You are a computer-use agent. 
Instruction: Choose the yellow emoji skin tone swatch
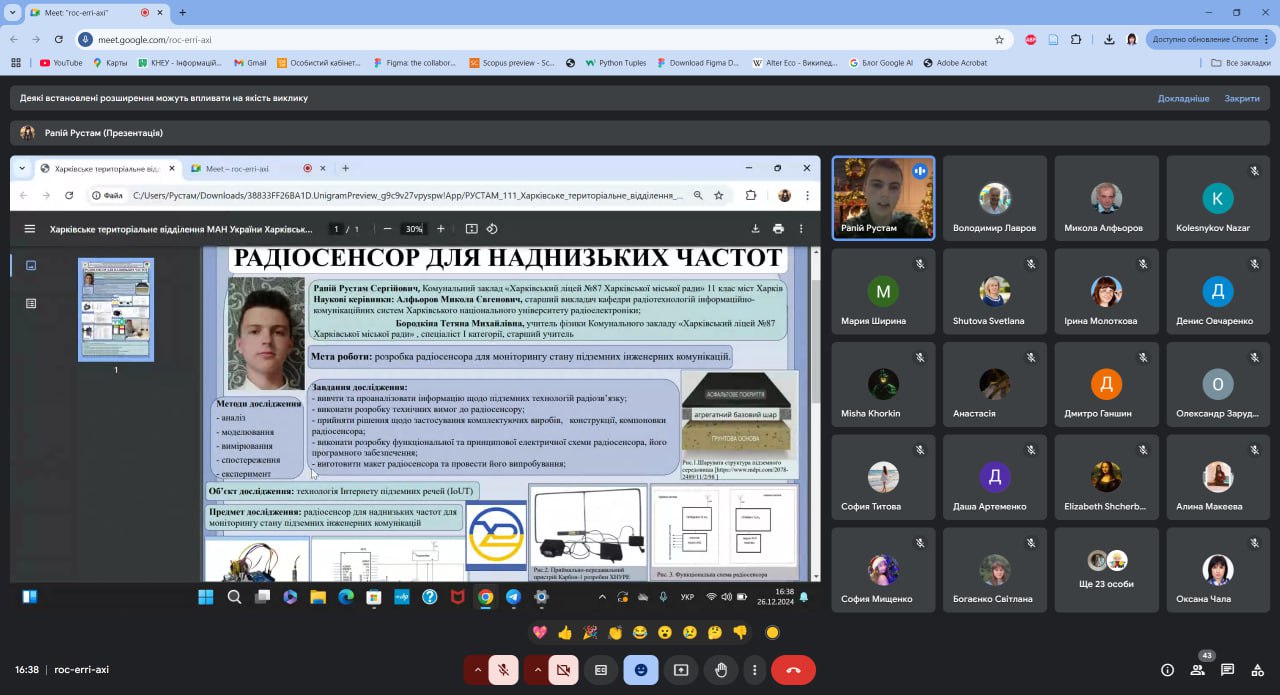[x=772, y=632]
